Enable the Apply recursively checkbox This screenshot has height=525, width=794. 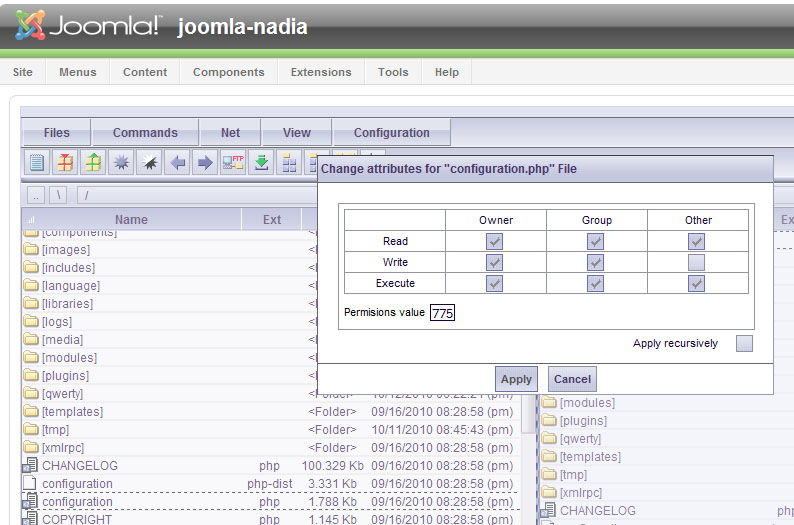point(744,343)
